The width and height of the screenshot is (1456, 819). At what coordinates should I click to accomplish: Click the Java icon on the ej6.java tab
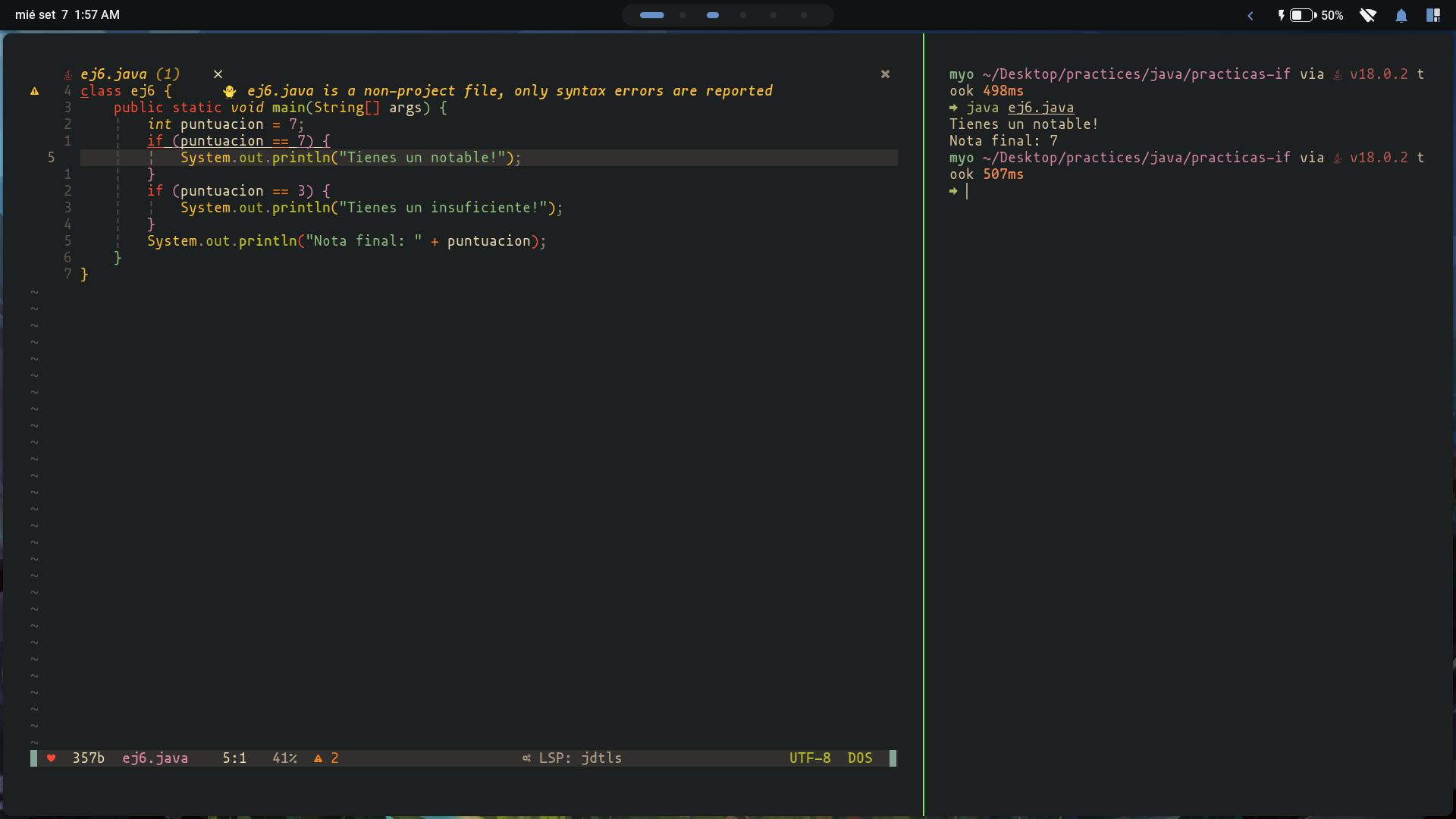[x=67, y=74]
